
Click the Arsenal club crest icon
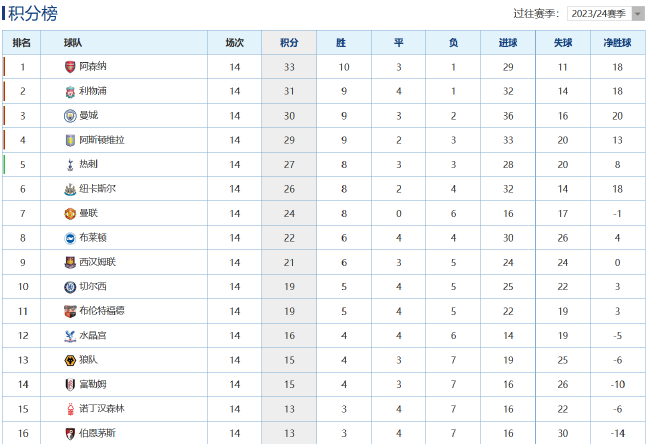tap(70, 67)
